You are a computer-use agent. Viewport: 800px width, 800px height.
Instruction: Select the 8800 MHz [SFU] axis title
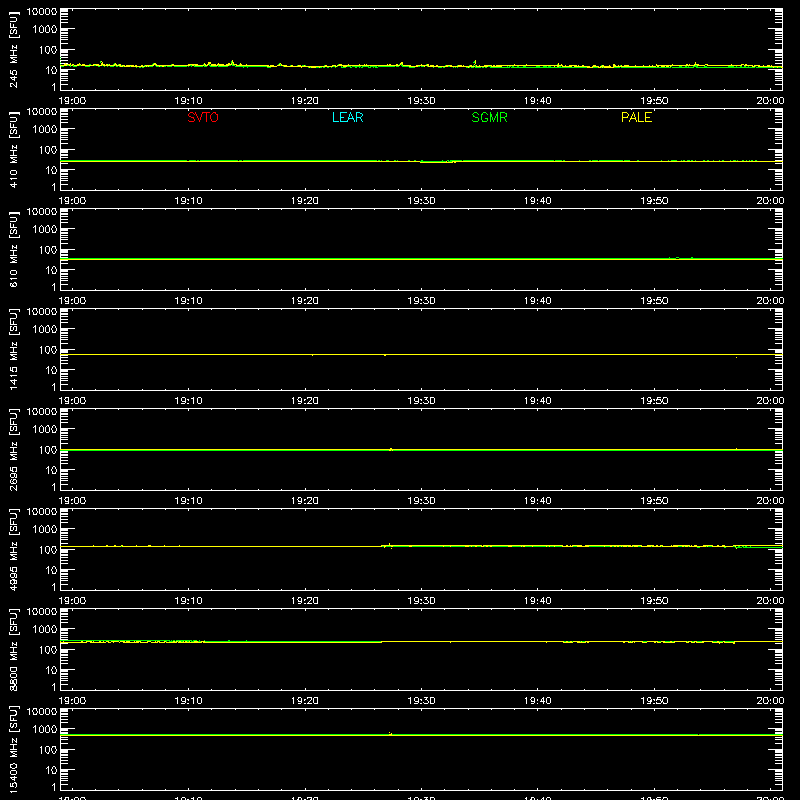[14, 649]
